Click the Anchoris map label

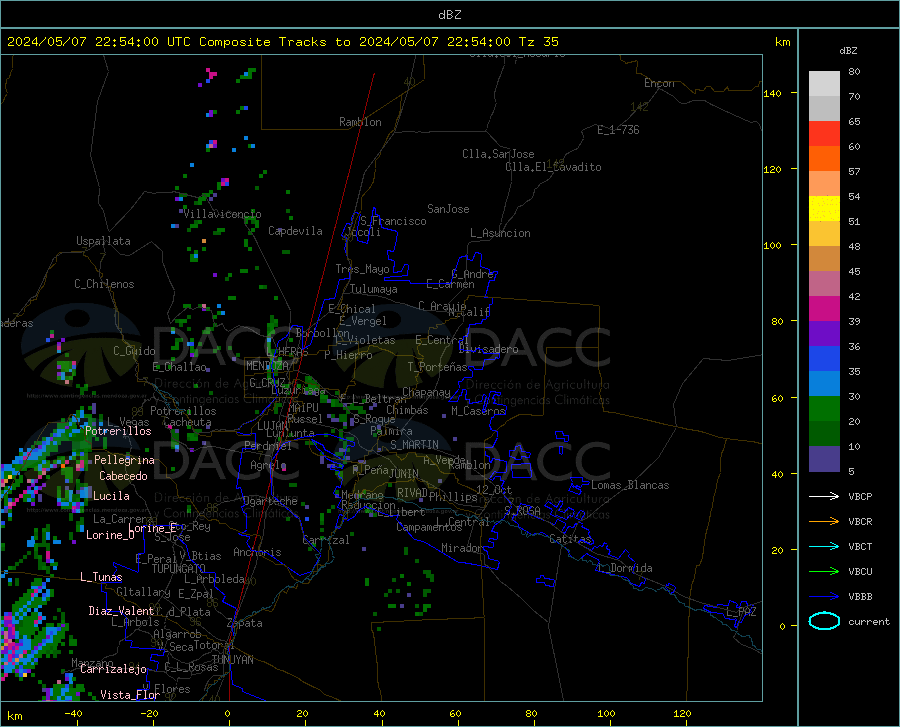(257, 552)
